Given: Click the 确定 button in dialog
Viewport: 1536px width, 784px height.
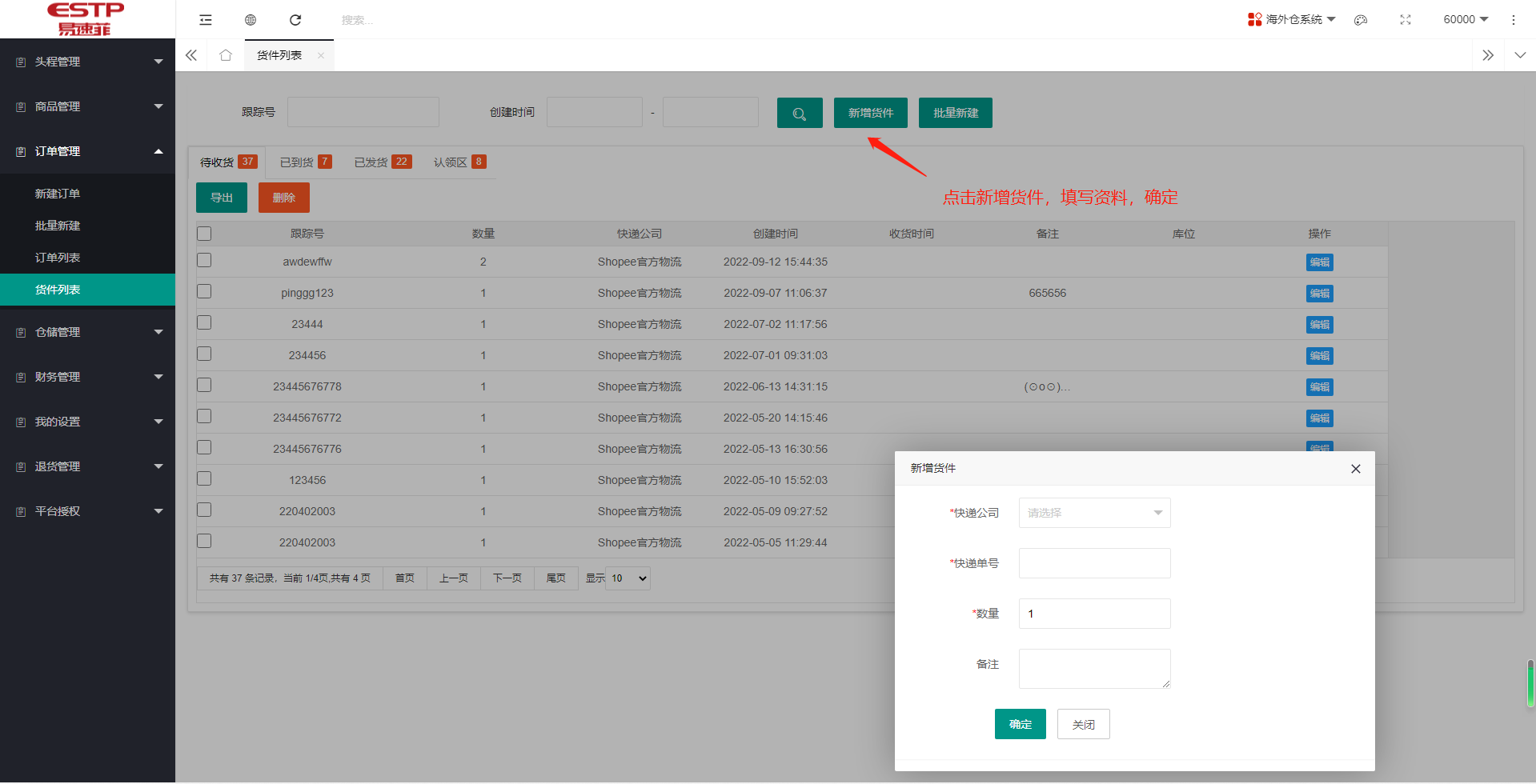Looking at the screenshot, I should point(1020,724).
